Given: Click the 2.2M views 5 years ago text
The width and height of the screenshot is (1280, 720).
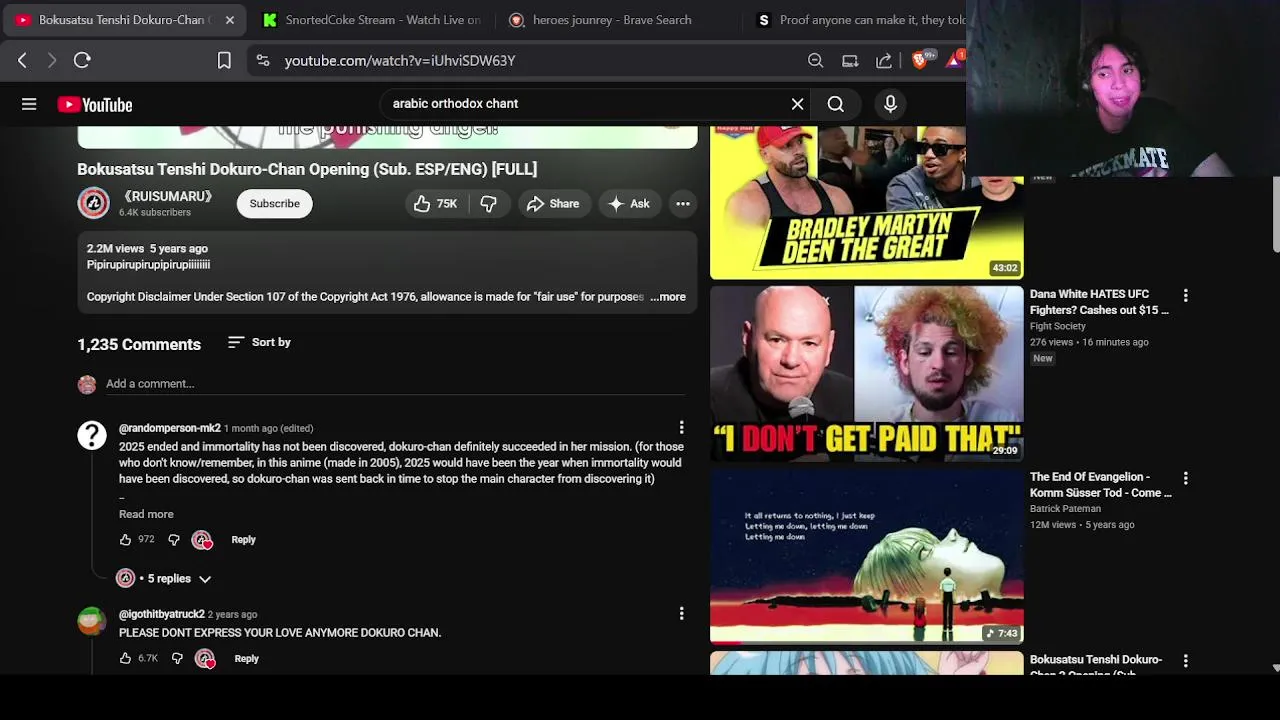Looking at the screenshot, I should pos(147,248).
